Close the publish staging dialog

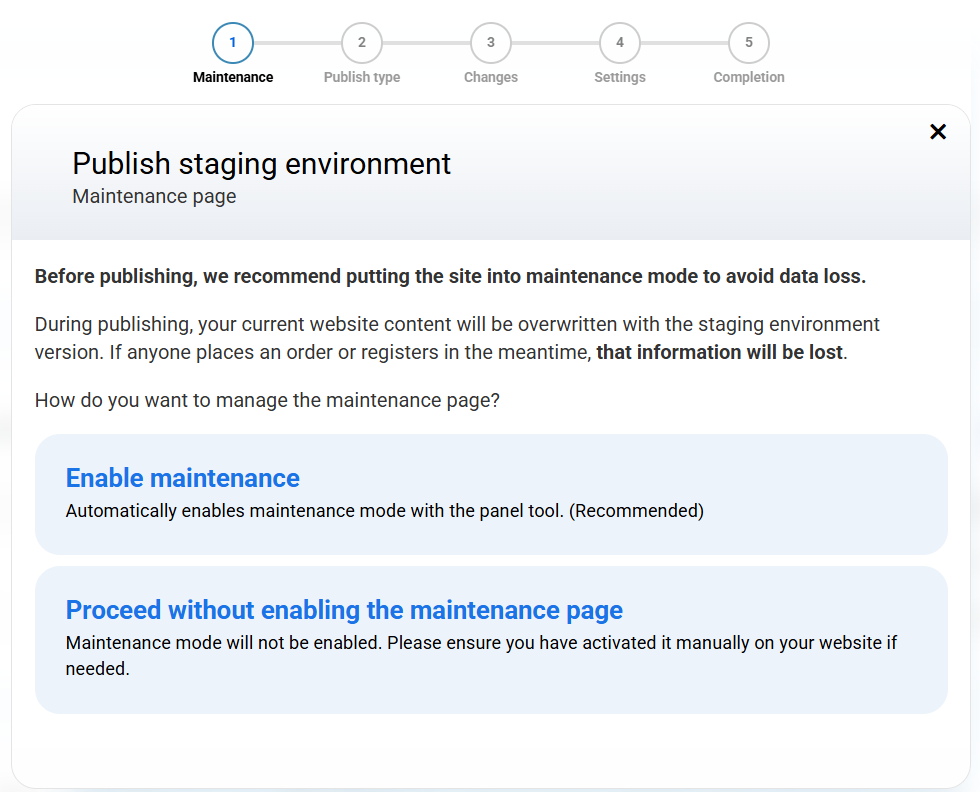937,132
